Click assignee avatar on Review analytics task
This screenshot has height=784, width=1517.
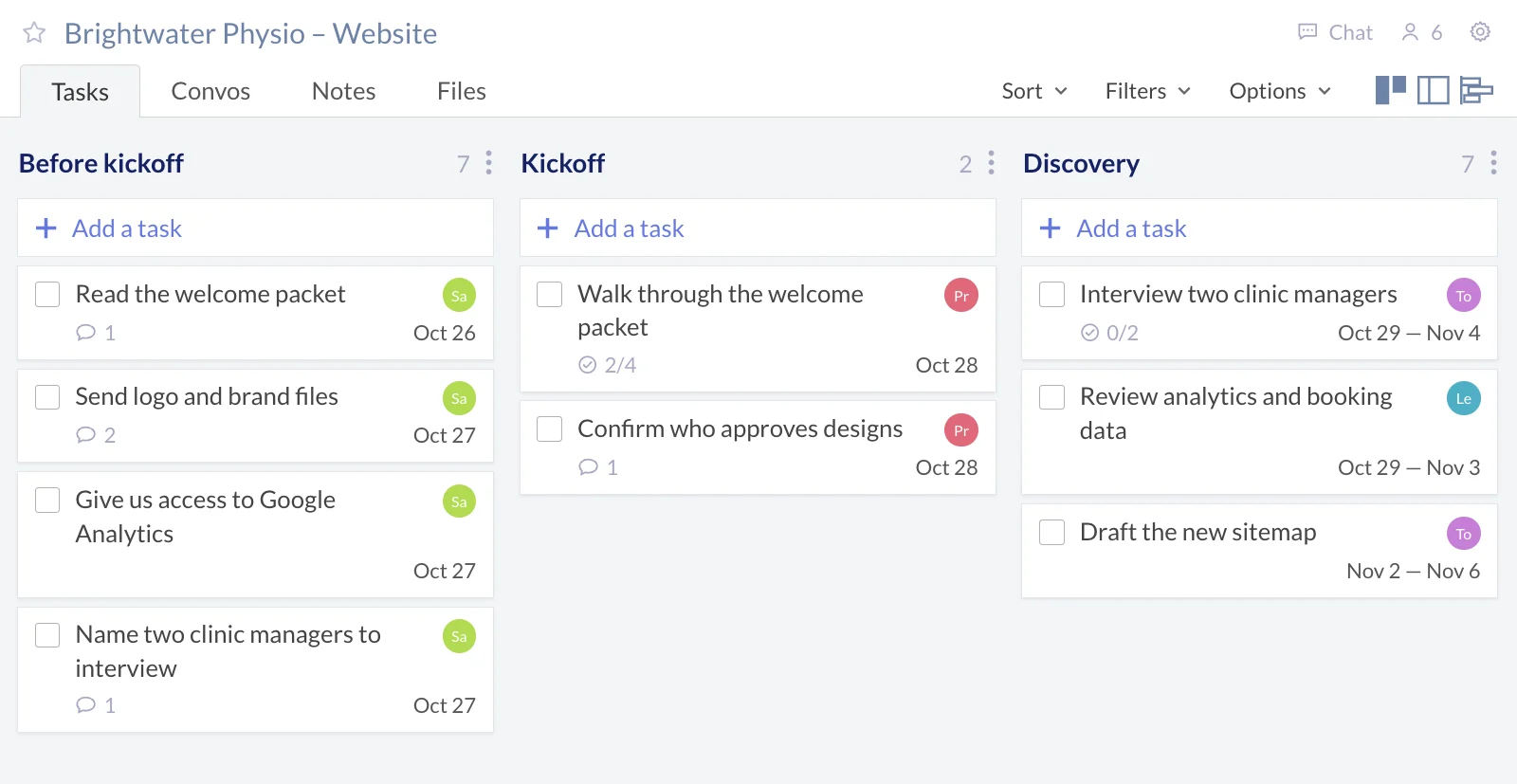(x=1464, y=399)
